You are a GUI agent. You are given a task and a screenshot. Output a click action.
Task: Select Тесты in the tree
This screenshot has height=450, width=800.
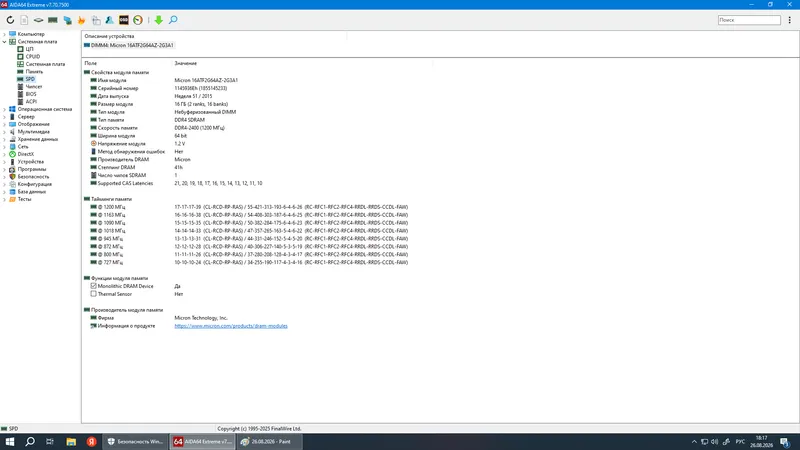[x=24, y=199]
